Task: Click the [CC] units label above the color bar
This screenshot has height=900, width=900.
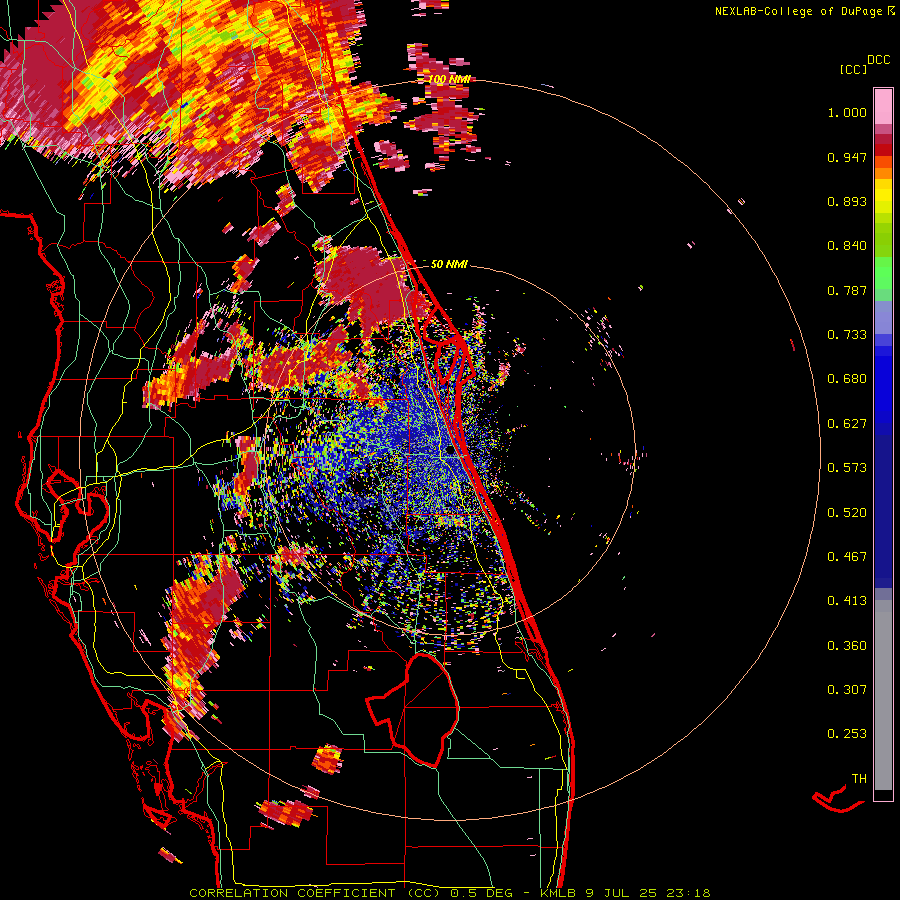Action: tap(854, 69)
